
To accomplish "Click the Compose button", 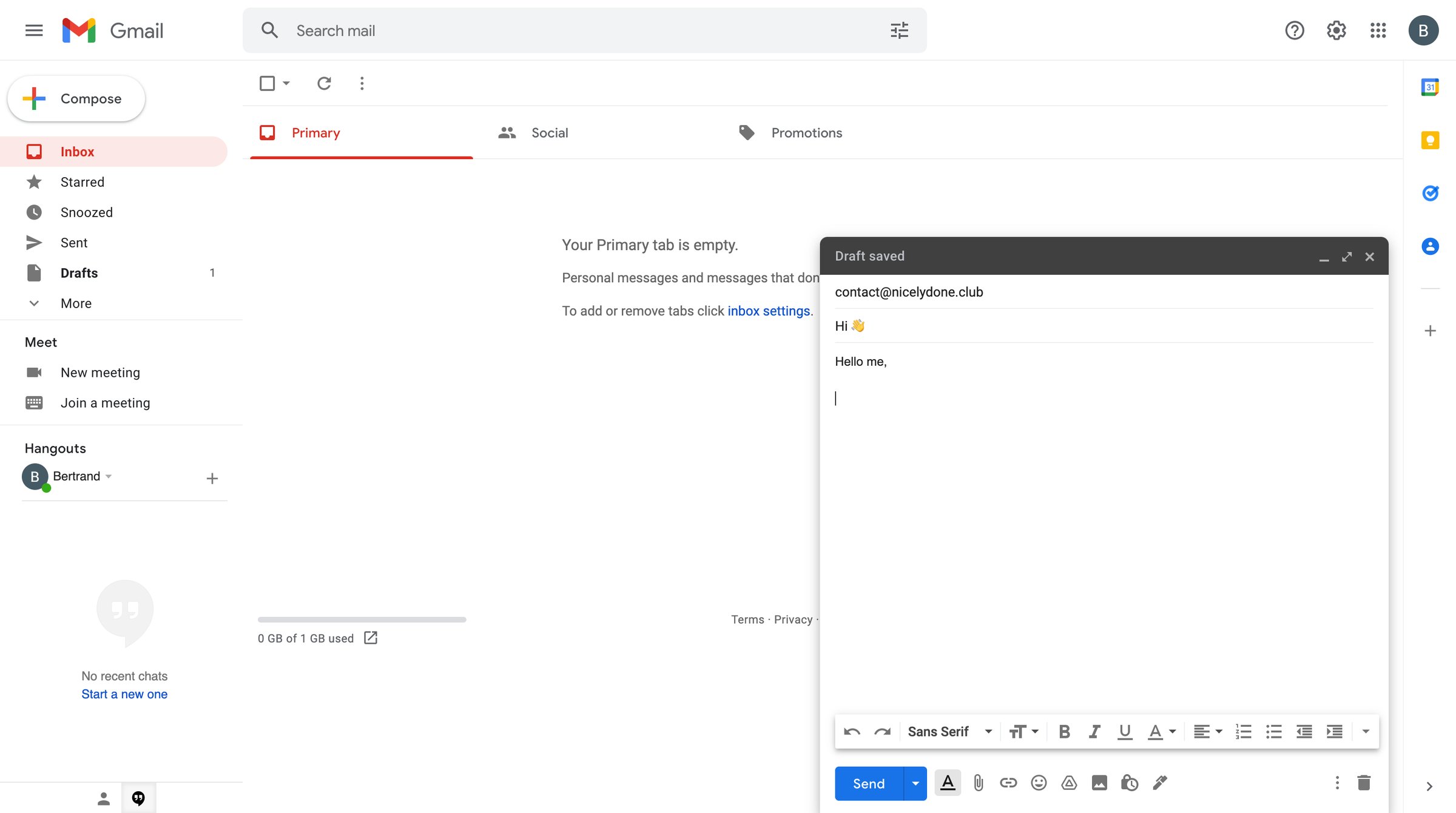I will pos(76,99).
